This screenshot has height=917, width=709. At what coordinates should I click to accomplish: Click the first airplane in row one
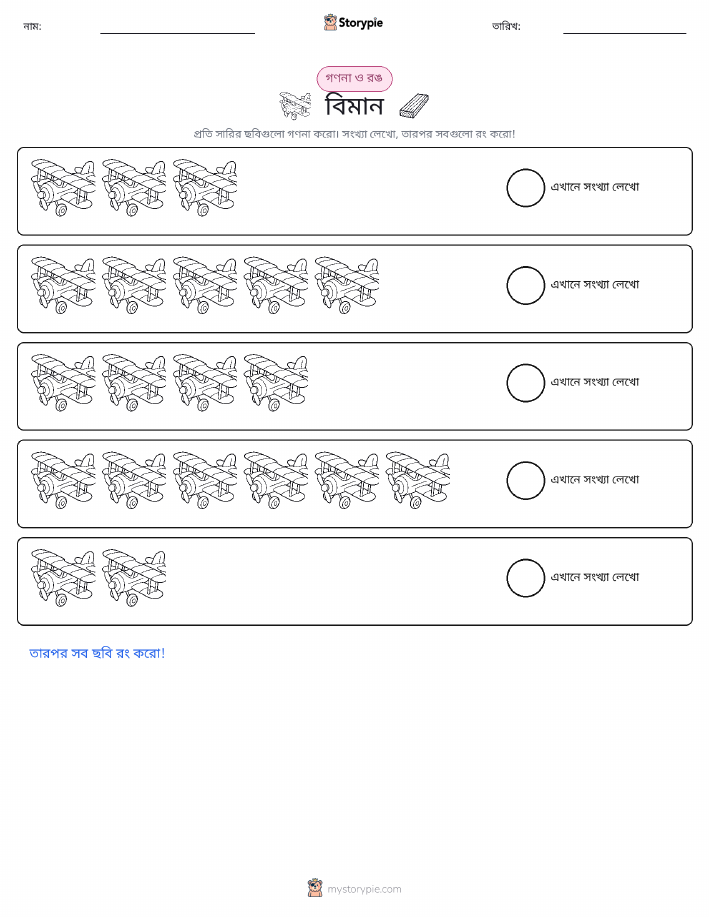point(63,187)
